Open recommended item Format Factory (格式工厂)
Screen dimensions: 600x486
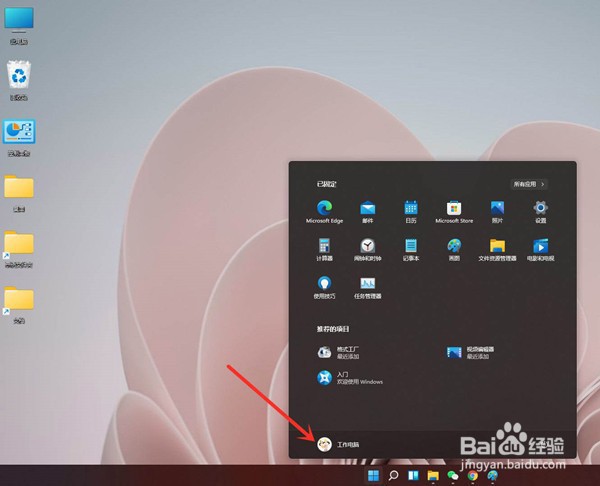(x=338, y=352)
